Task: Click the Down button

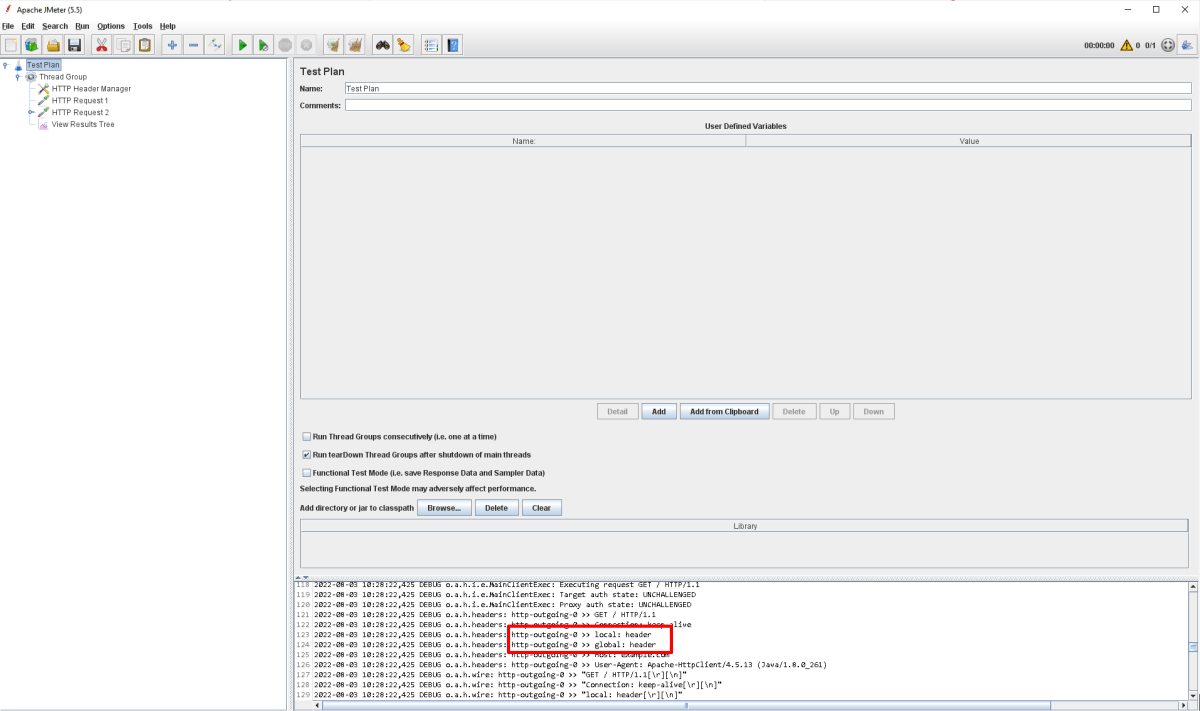Action: tap(874, 411)
